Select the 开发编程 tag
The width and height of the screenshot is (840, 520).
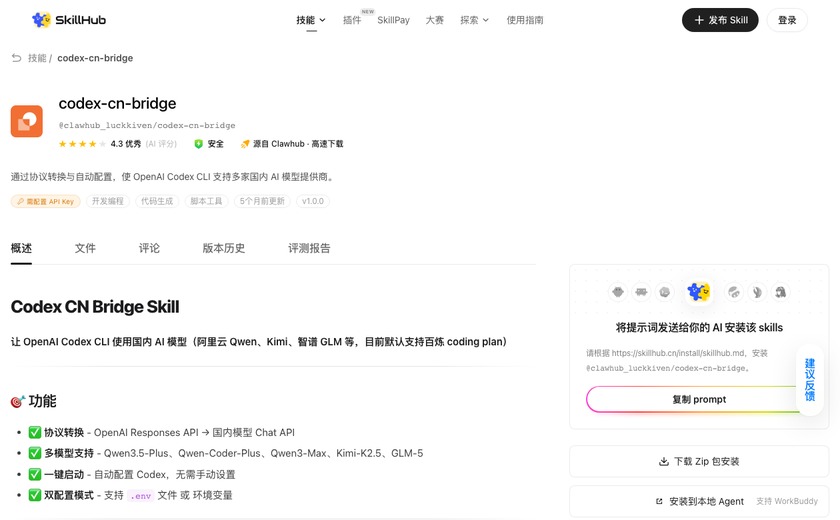pyautogui.click(x=108, y=201)
